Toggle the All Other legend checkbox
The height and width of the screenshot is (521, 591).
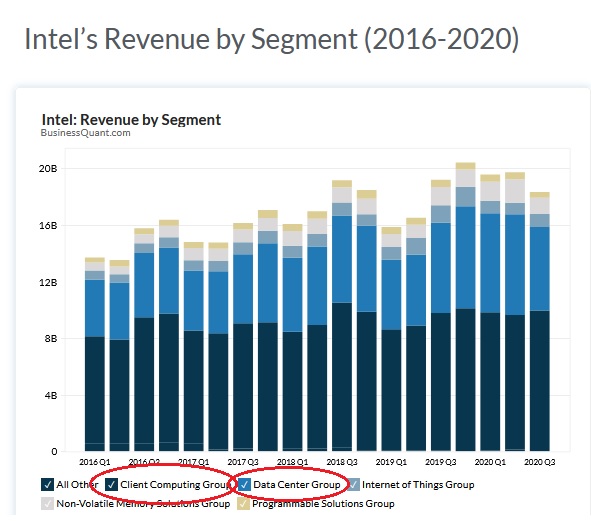(47, 485)
